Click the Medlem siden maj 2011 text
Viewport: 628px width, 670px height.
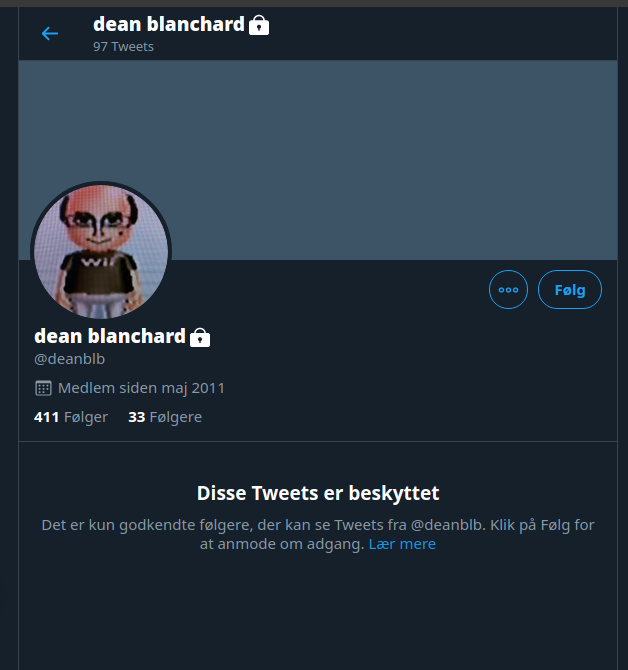pyautogui.click(x=141, y=388)
